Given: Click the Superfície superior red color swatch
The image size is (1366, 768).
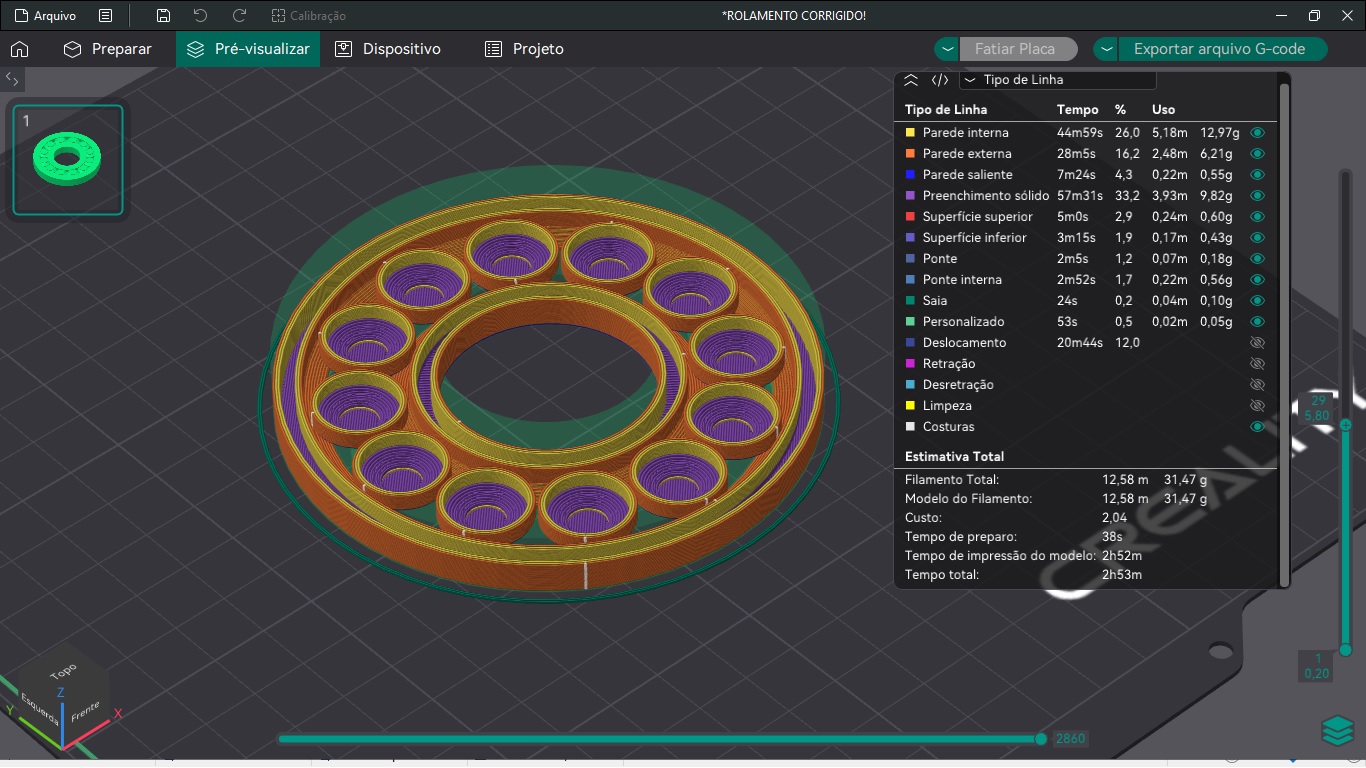Looking at the screenshot, I should click(x=910, y=217).
